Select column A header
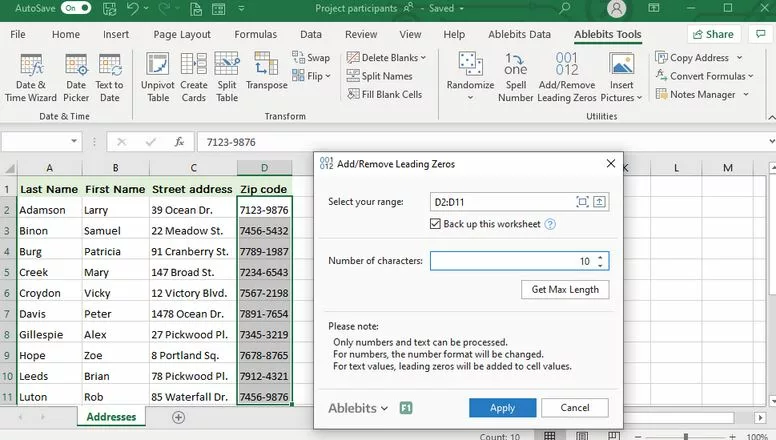The height and width of the screenshot is (440, 776). 49,168
